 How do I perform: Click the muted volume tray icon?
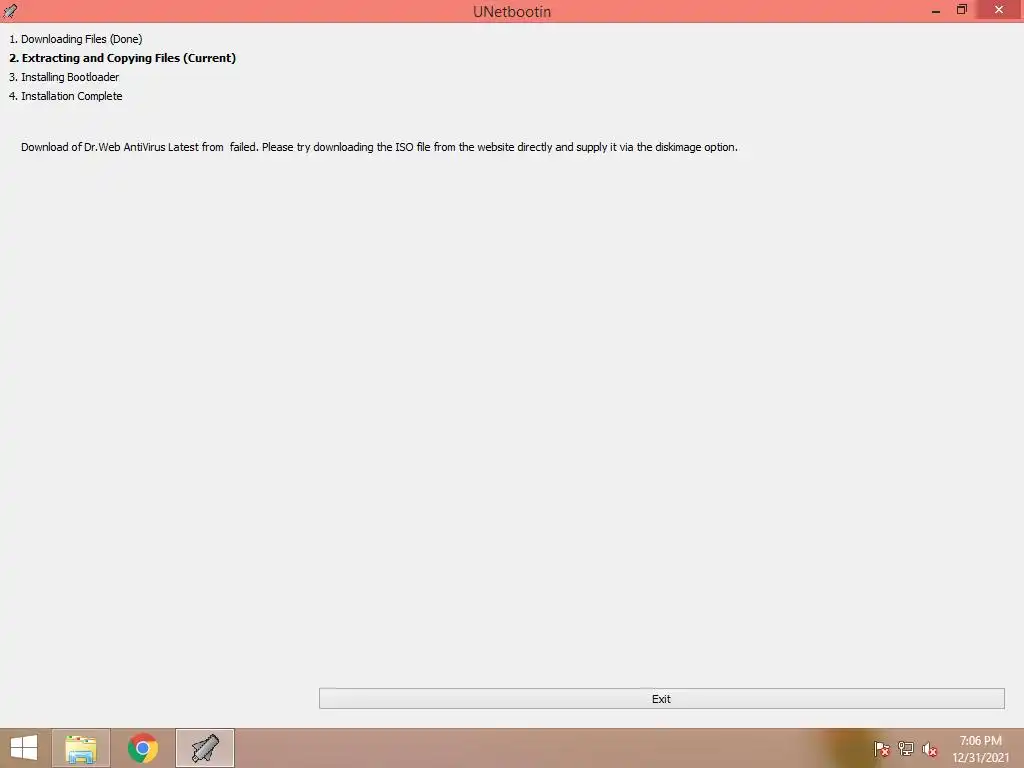click(x=929, y=749)
